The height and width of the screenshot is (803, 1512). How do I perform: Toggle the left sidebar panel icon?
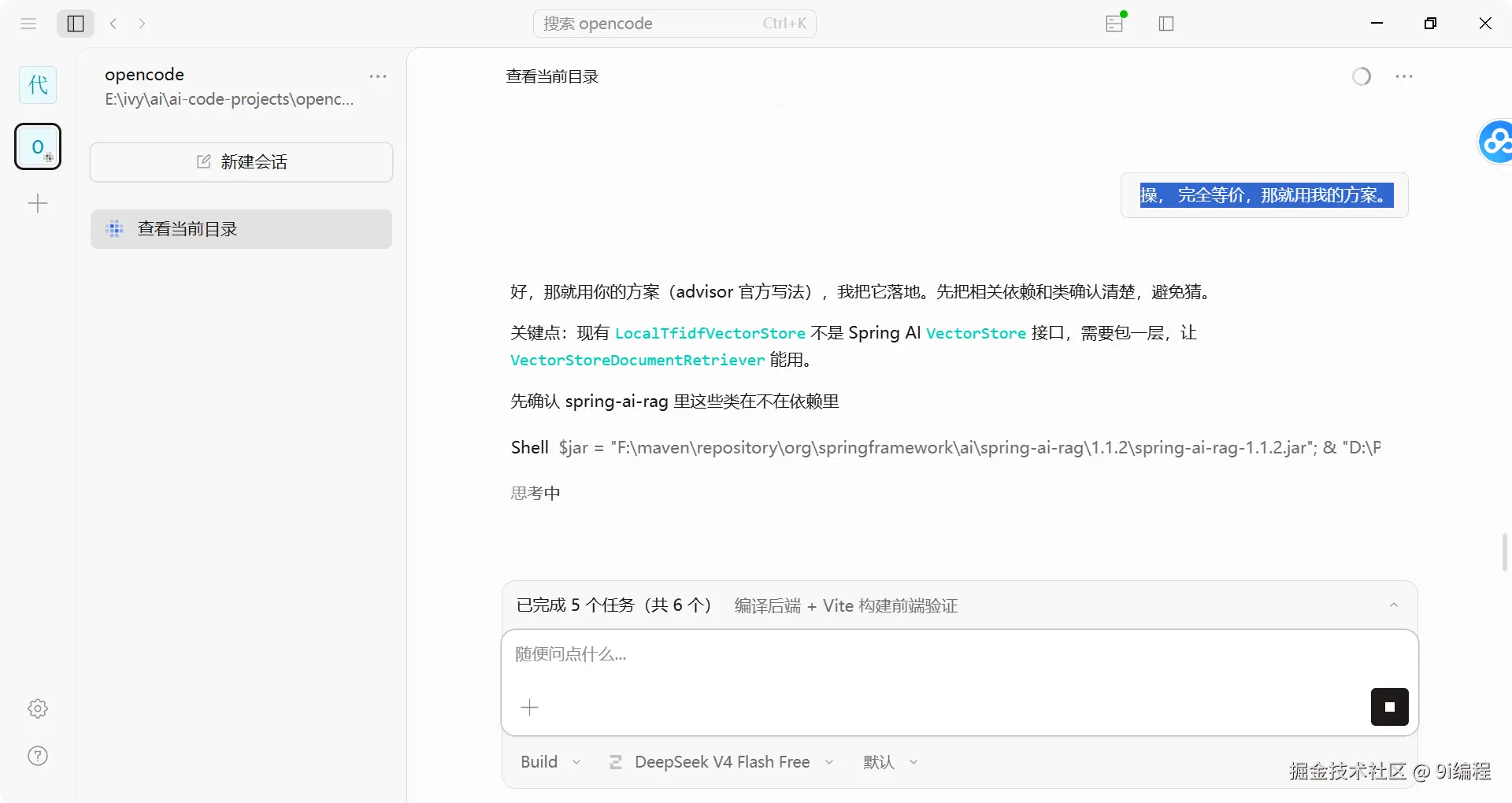[x=76, y=24]
